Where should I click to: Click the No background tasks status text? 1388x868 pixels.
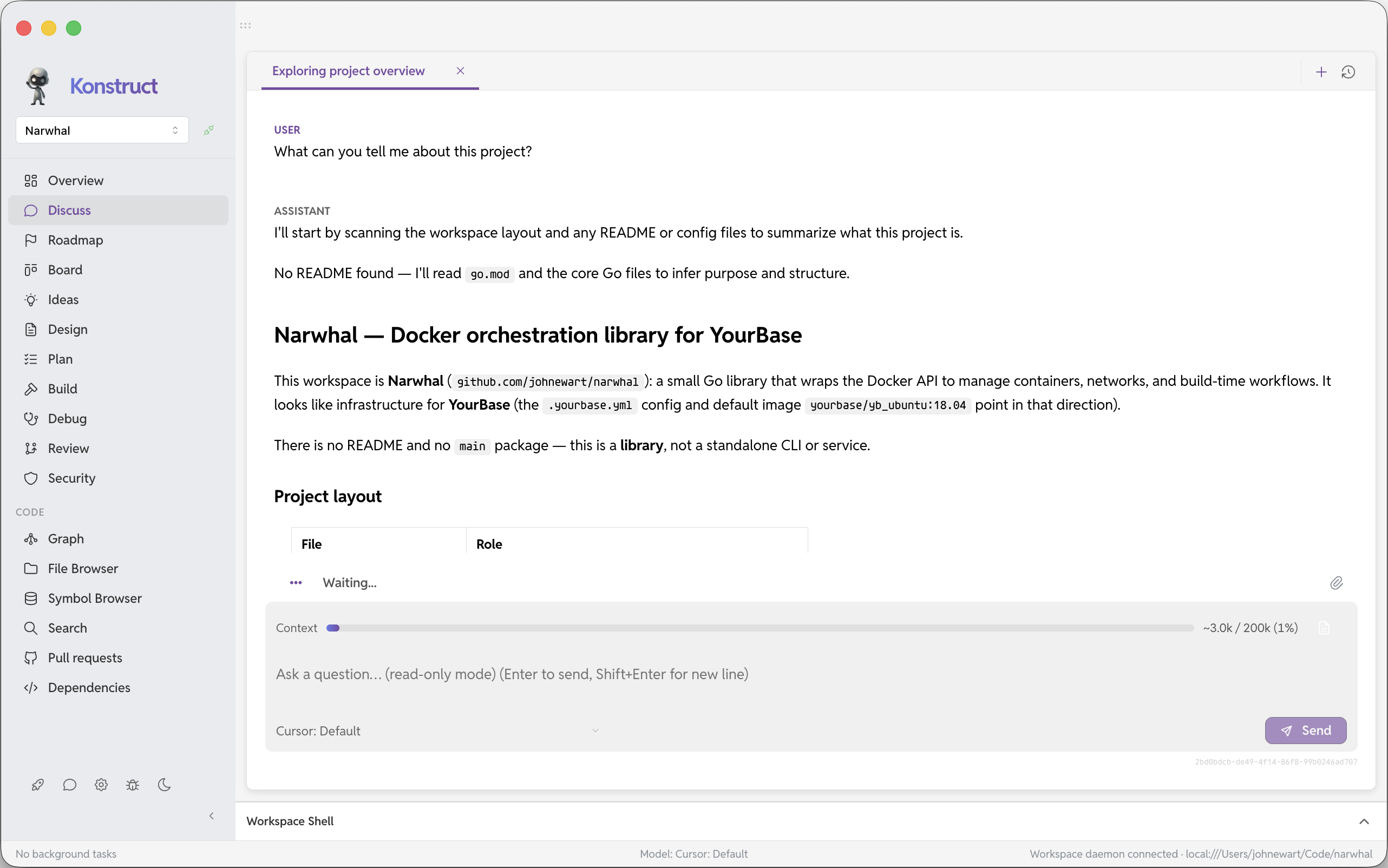point(66,854)
